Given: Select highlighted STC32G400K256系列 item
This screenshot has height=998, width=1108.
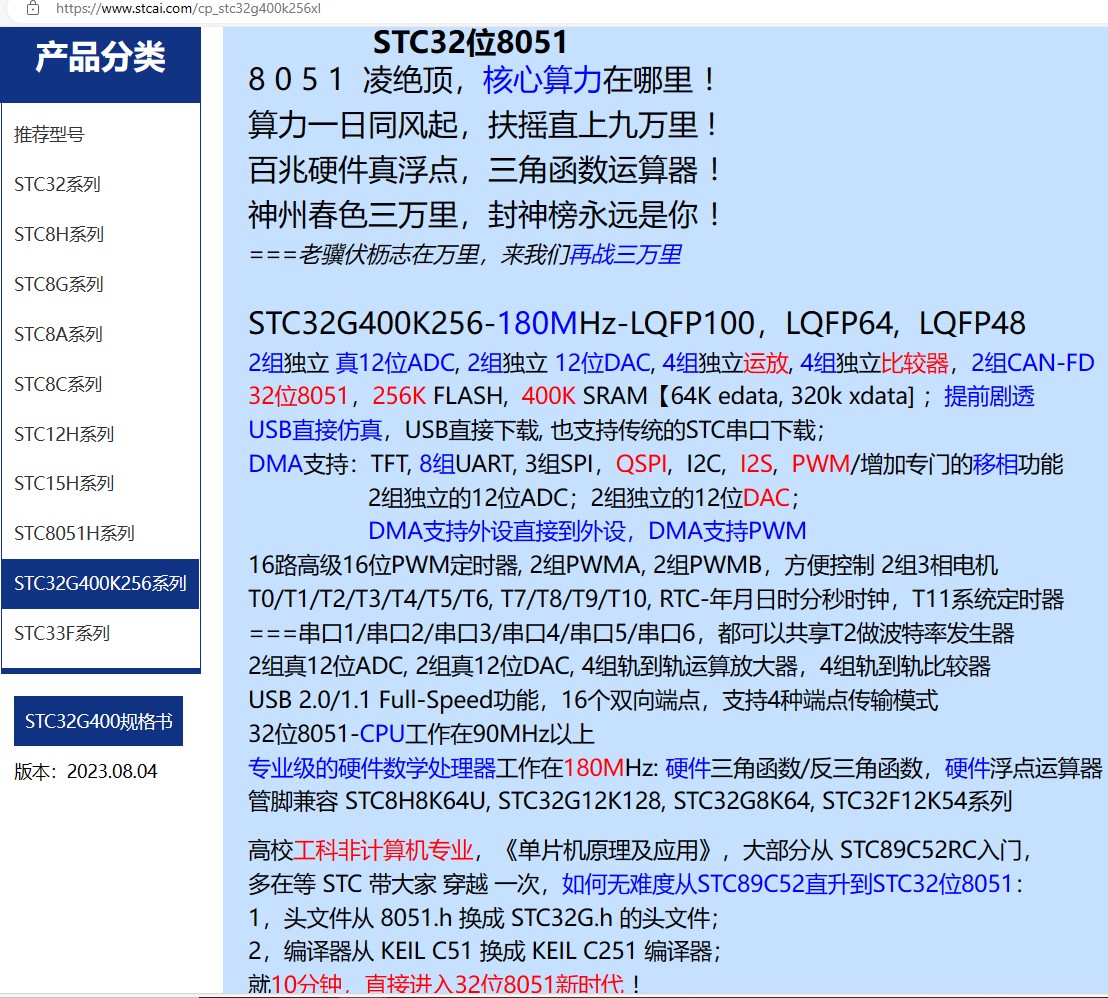Looking at the screenshot, I should (100, 584).
